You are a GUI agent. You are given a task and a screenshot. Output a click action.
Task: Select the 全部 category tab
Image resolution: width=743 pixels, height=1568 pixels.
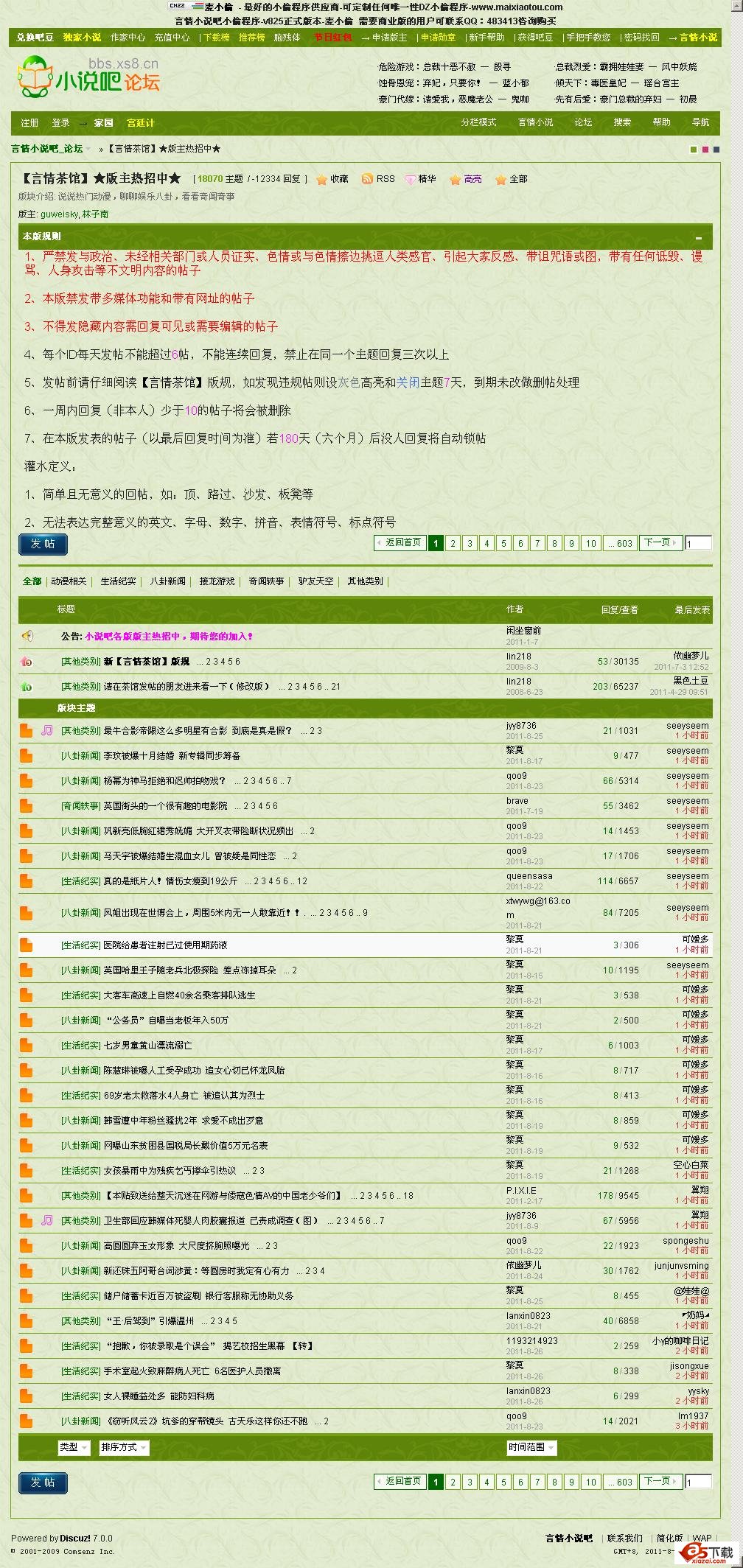pos(32,581)
